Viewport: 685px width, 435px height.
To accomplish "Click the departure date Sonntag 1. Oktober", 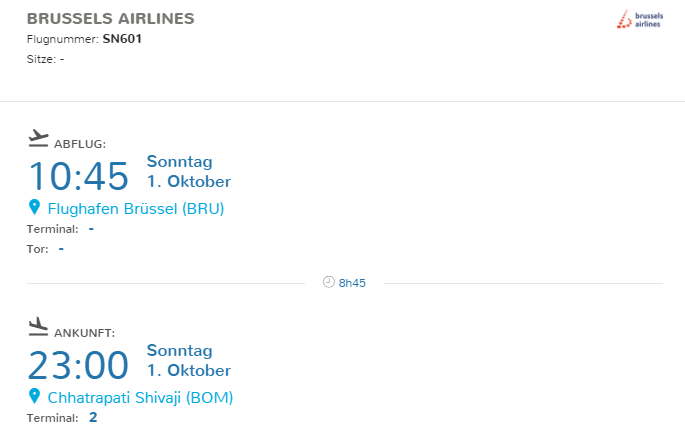I will pos(188,171).
